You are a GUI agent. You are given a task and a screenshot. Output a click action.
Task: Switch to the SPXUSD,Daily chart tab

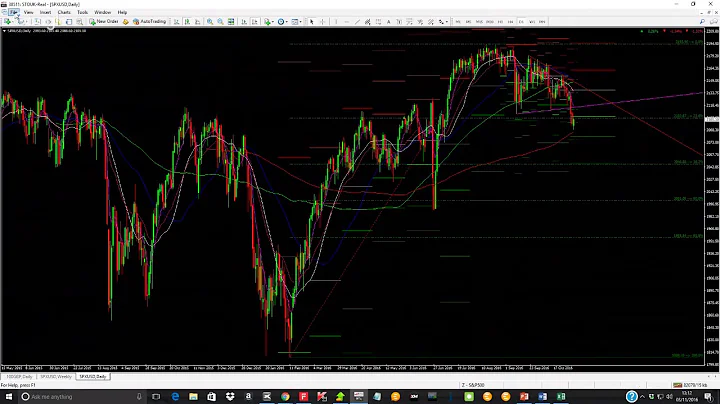(x=93, y=376)
